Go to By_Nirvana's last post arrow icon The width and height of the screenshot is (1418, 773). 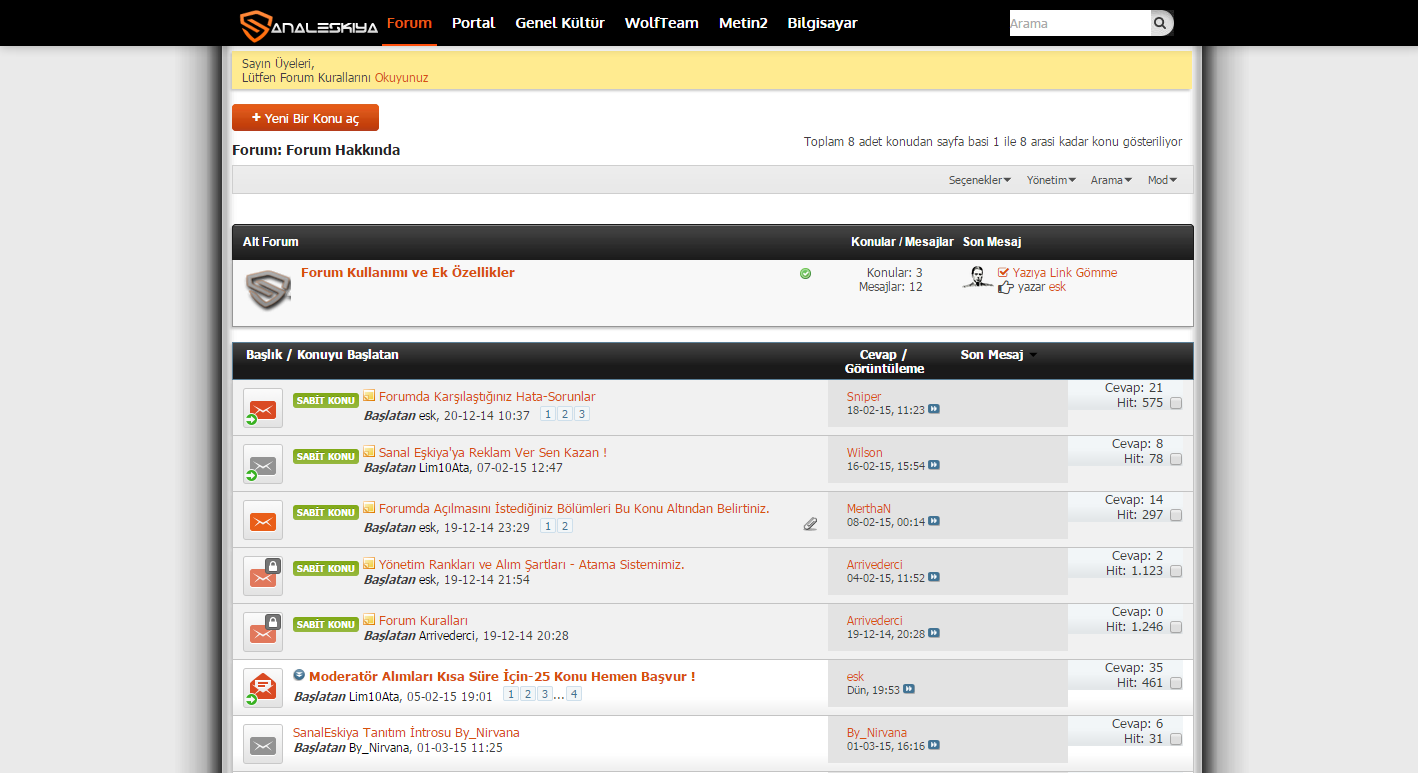[x=934, y=746]
